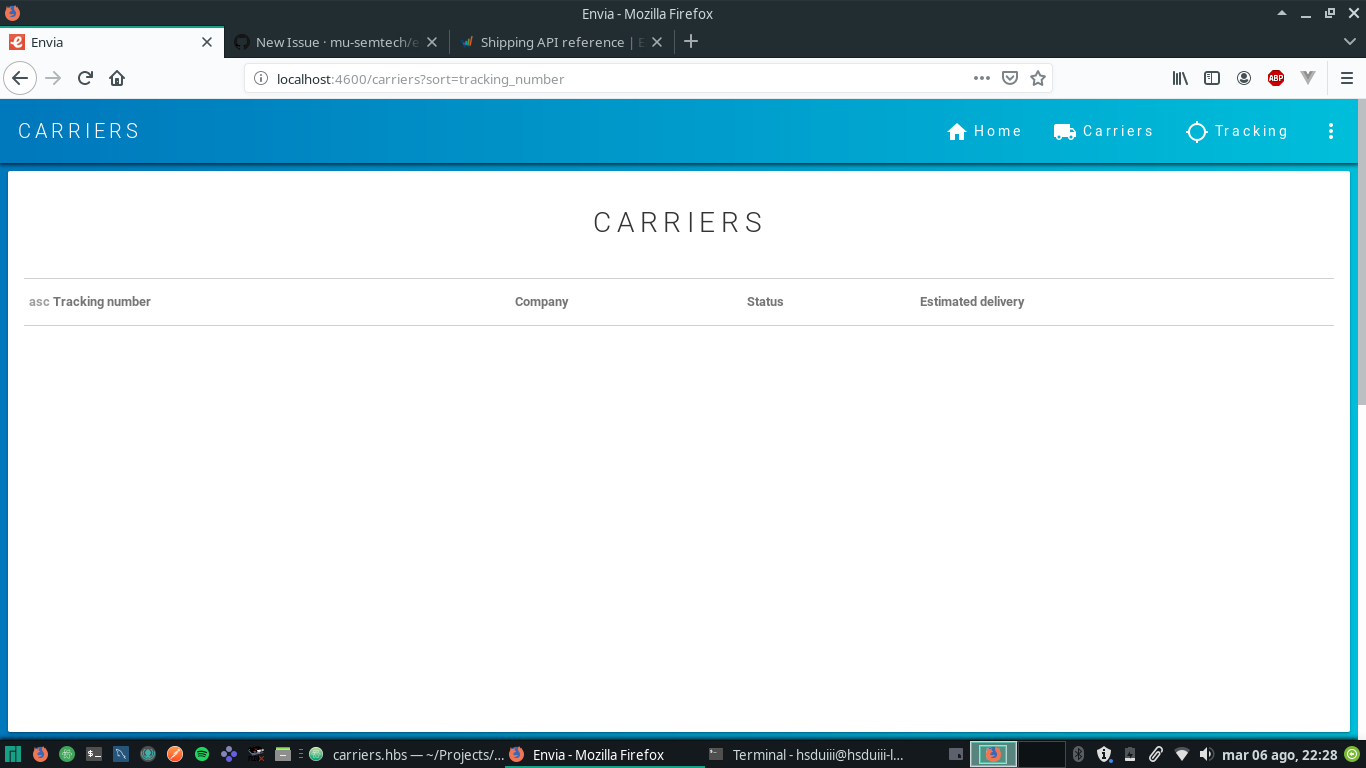Open the clipboard paperclip tray icon

pyautogui.click(x=1155, y=755)
